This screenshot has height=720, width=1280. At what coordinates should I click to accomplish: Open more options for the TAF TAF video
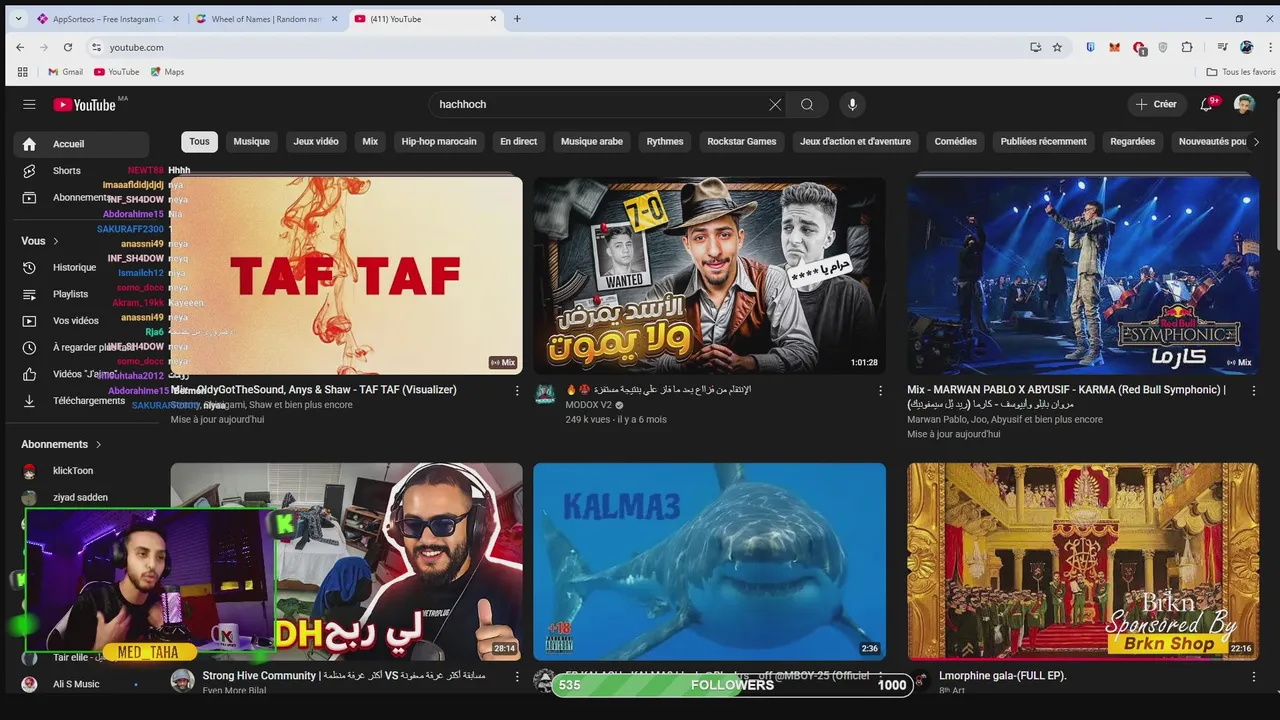pos(517,390)
